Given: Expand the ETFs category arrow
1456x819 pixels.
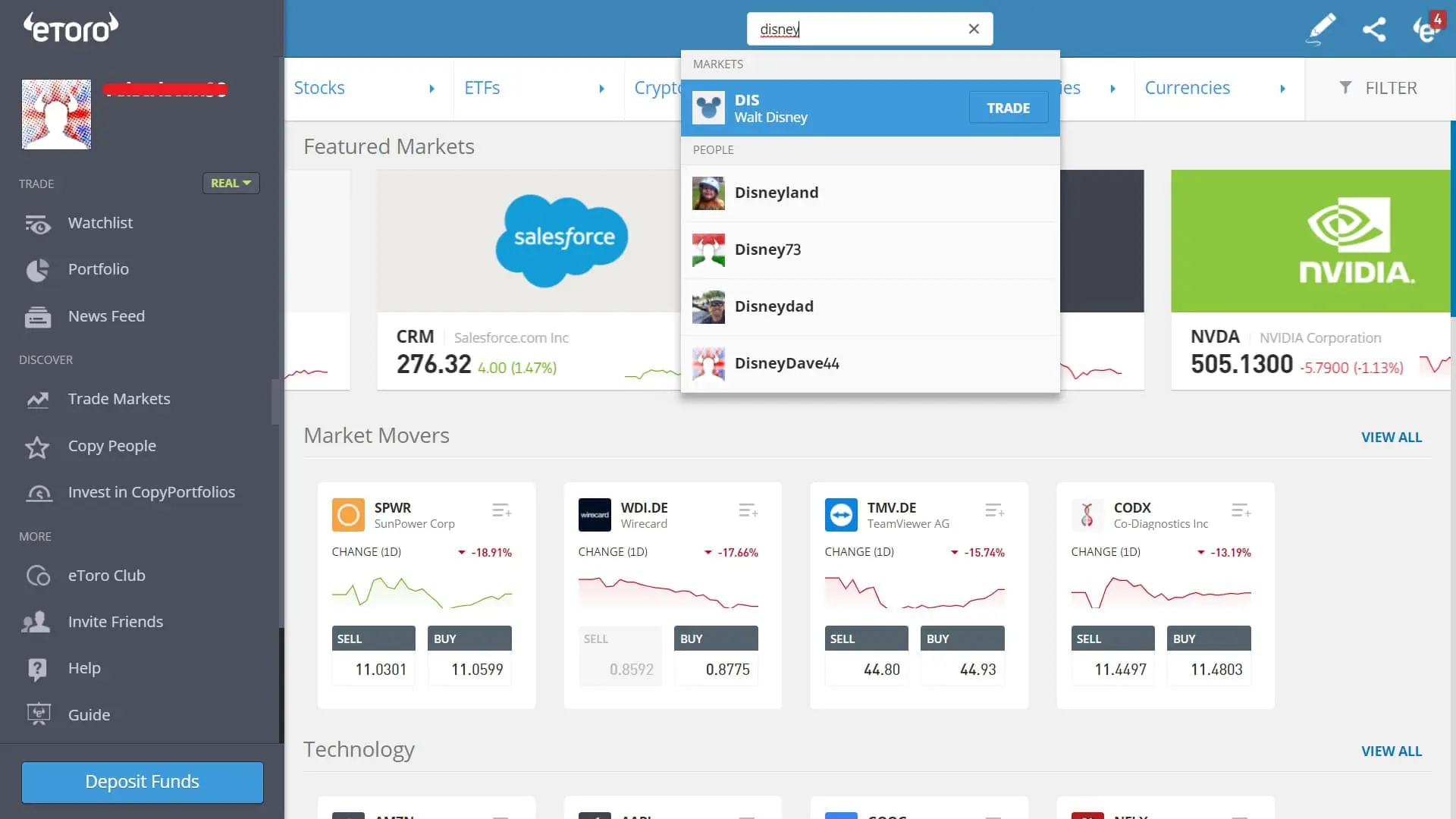Looking at the screenshot, I should (601, 89).
